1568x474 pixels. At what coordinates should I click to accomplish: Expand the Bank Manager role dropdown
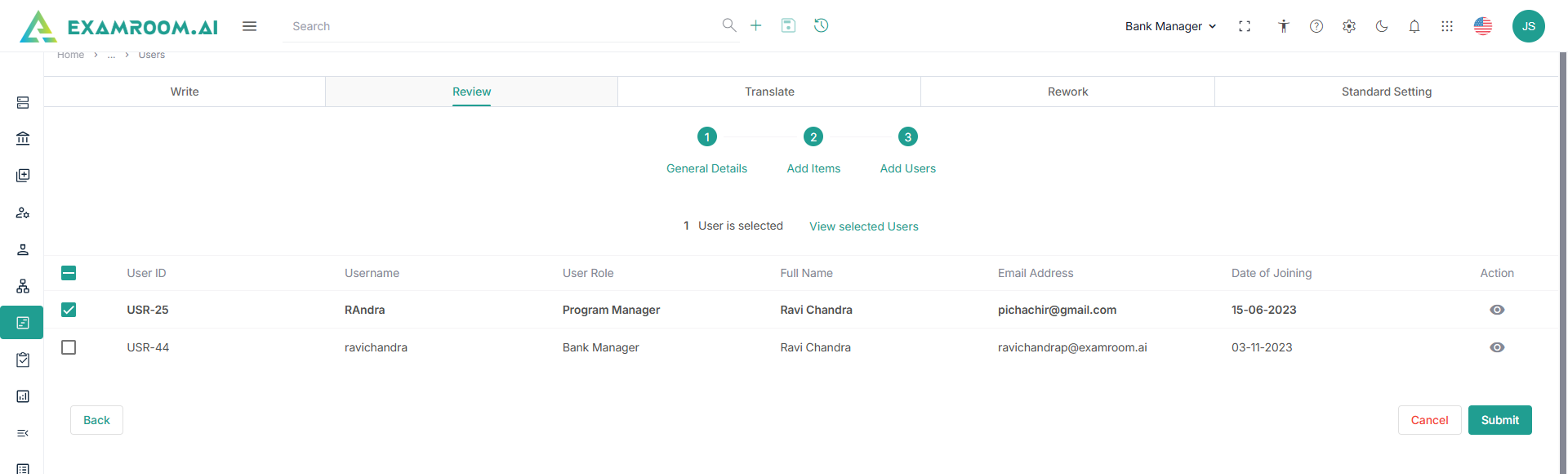1170,26
